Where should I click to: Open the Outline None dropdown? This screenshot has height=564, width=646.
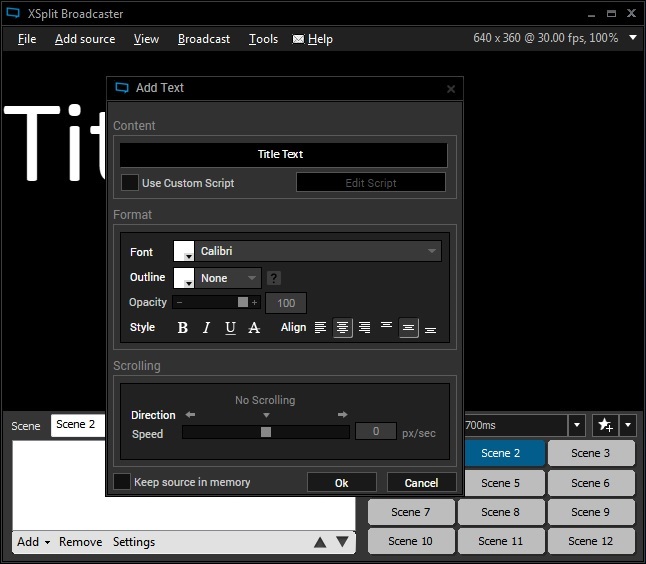(228, 278)
